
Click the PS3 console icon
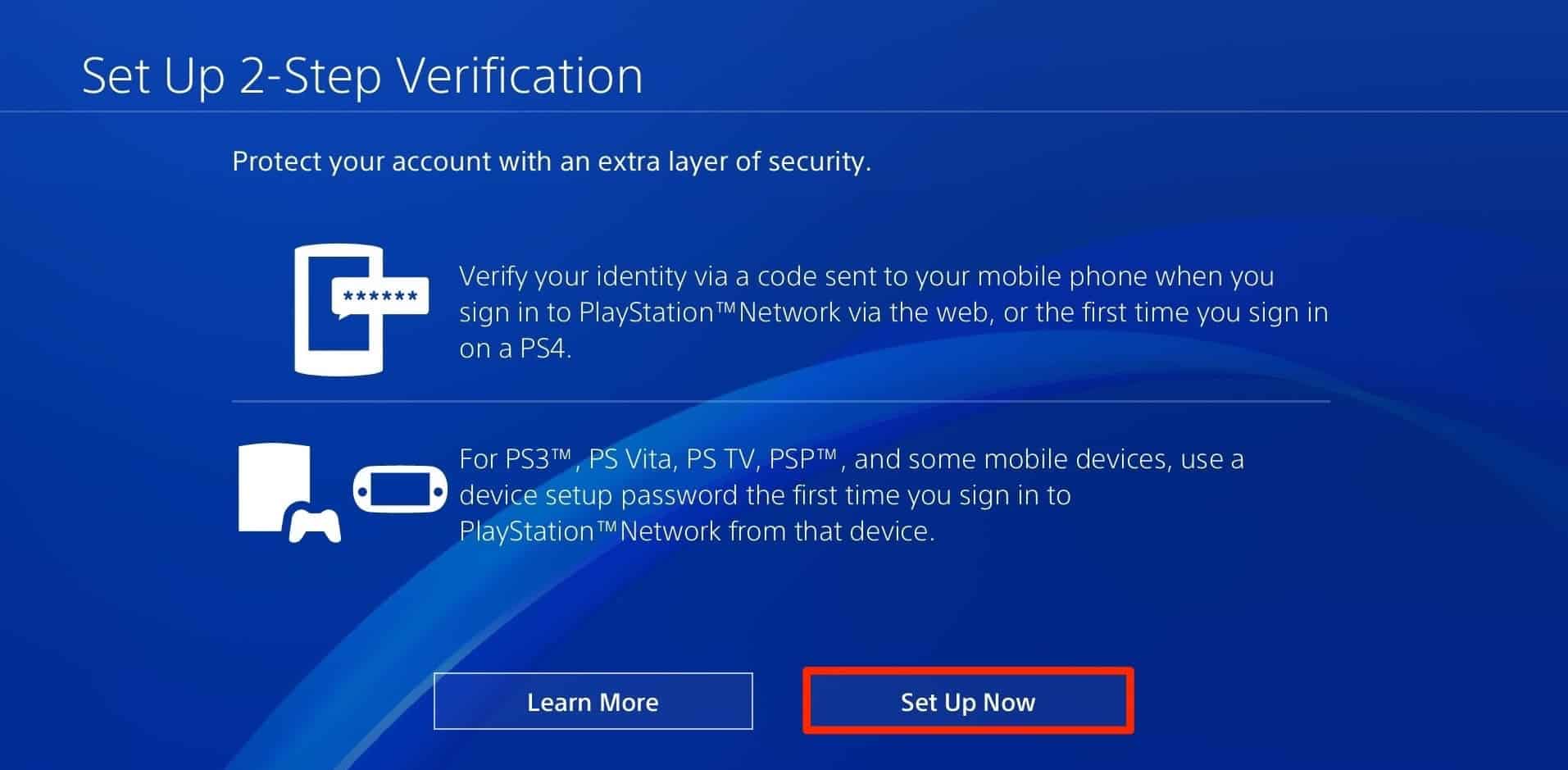tap(275, 487)
